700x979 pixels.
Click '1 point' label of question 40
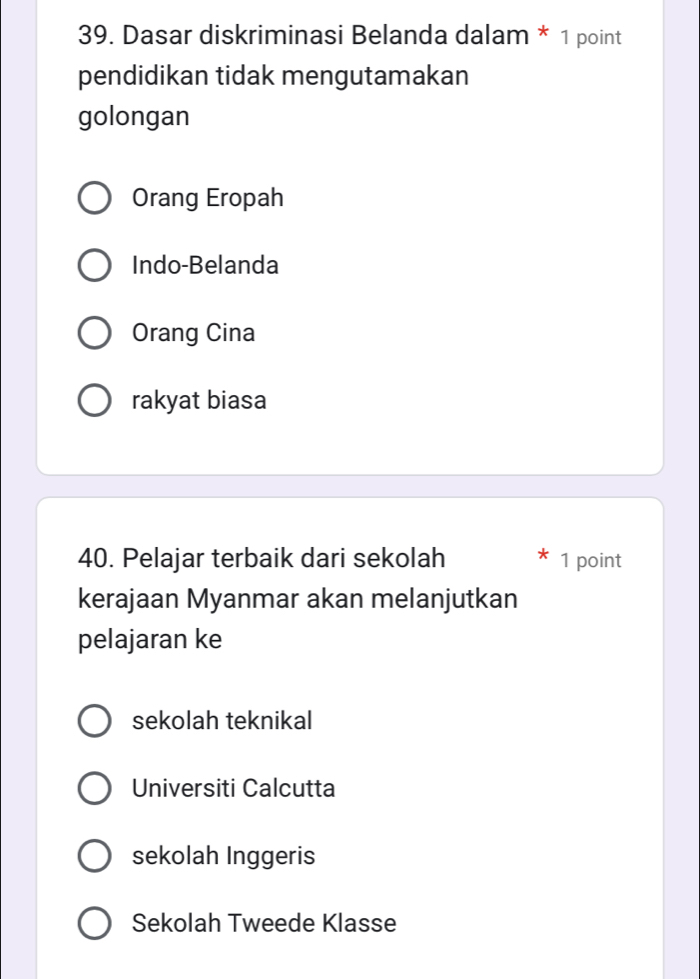click(x=590, y=560)
